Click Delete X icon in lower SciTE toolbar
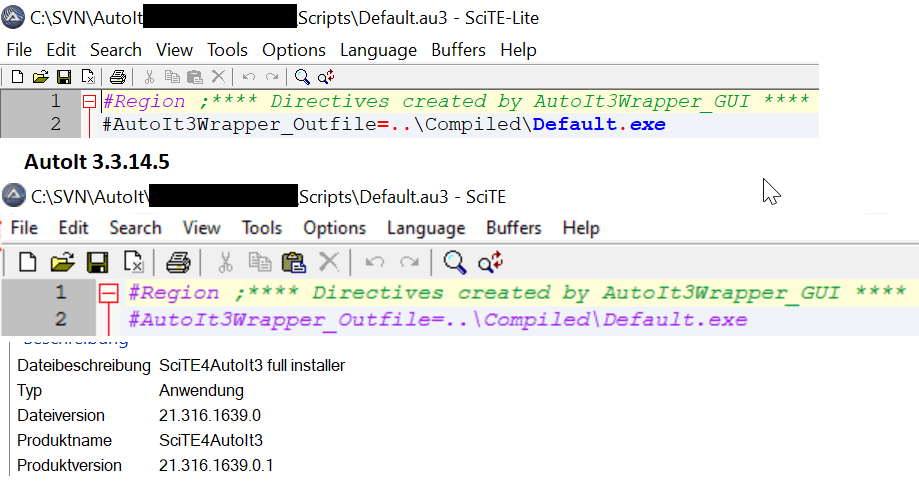The image size is (919, 487). (x=329, y=262)
